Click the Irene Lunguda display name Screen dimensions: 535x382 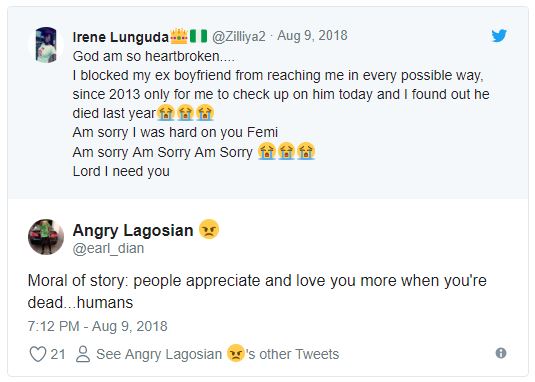120,37
